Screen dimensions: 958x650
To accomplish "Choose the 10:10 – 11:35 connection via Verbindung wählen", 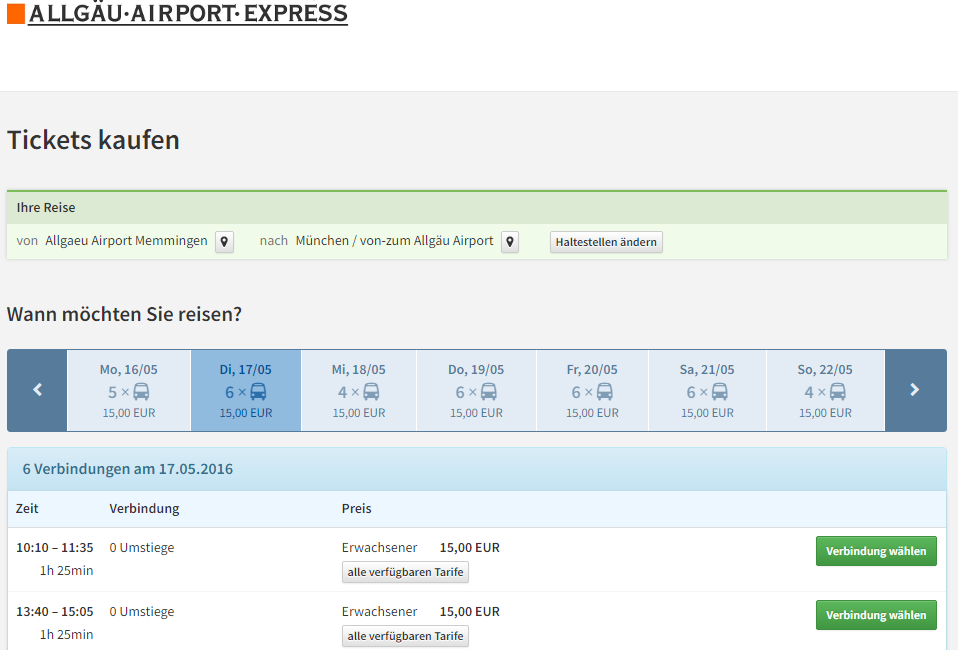I will tap(876, 551).
